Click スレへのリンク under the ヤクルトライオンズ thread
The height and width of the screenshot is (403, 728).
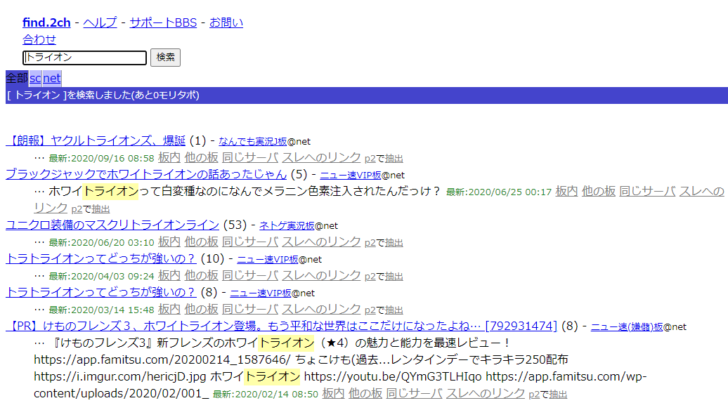(321, 157)
